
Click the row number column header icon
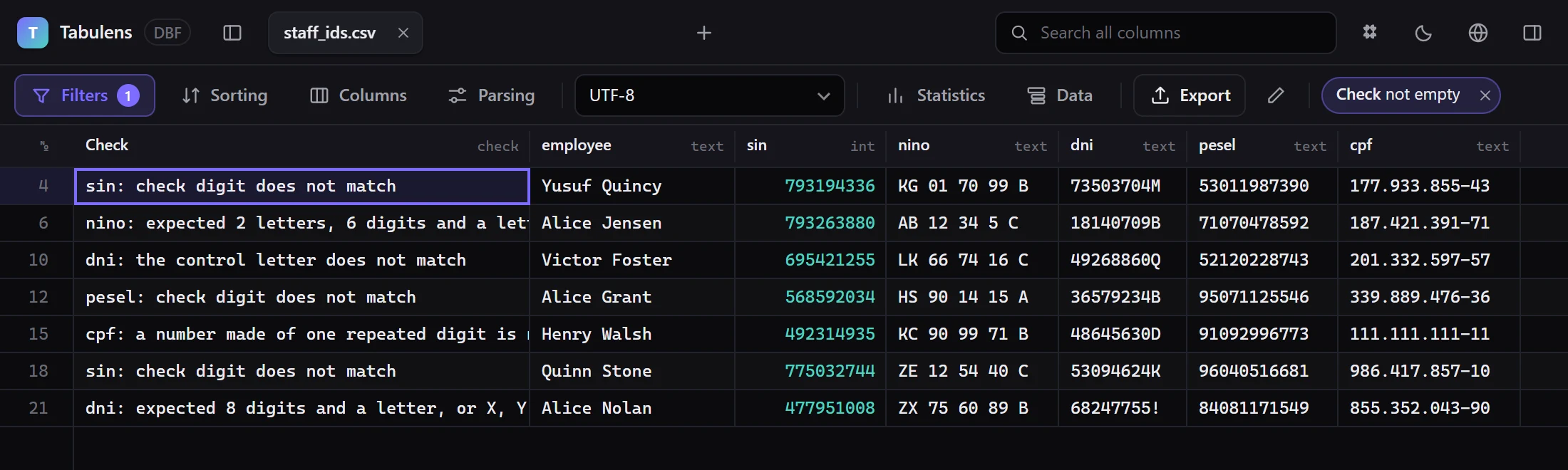coord(44,146)
